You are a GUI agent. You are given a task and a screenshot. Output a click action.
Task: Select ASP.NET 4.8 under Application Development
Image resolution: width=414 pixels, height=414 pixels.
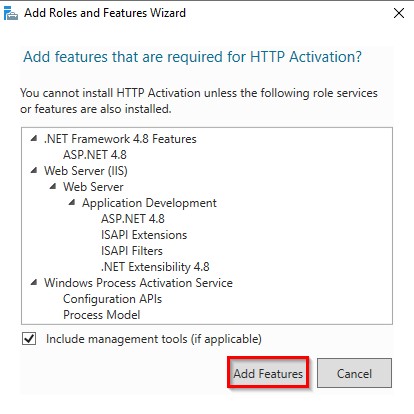133,219
